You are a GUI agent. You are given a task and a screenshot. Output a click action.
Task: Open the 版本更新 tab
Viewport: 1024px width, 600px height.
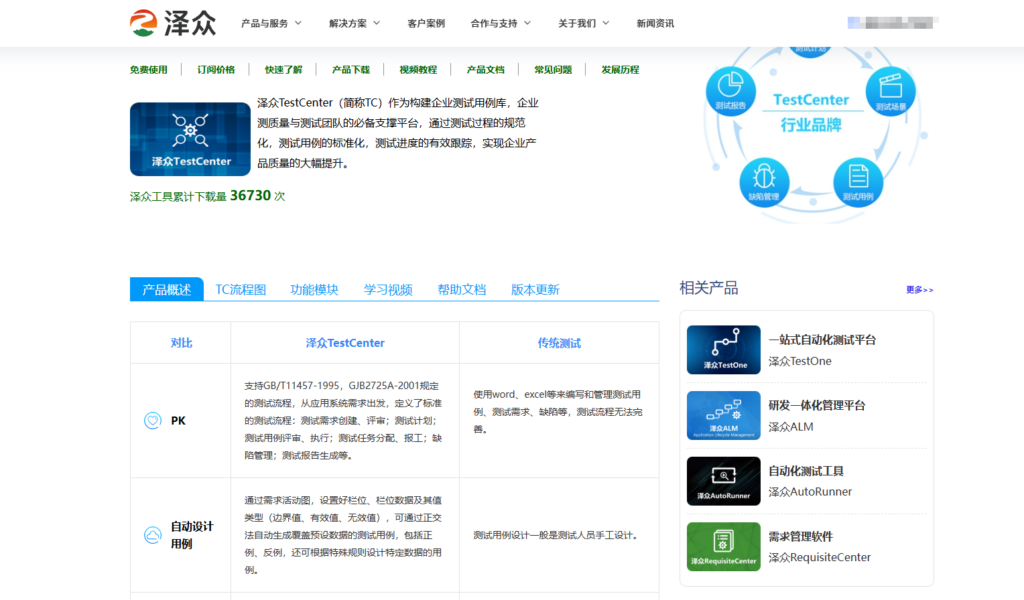tap(533, 289)
